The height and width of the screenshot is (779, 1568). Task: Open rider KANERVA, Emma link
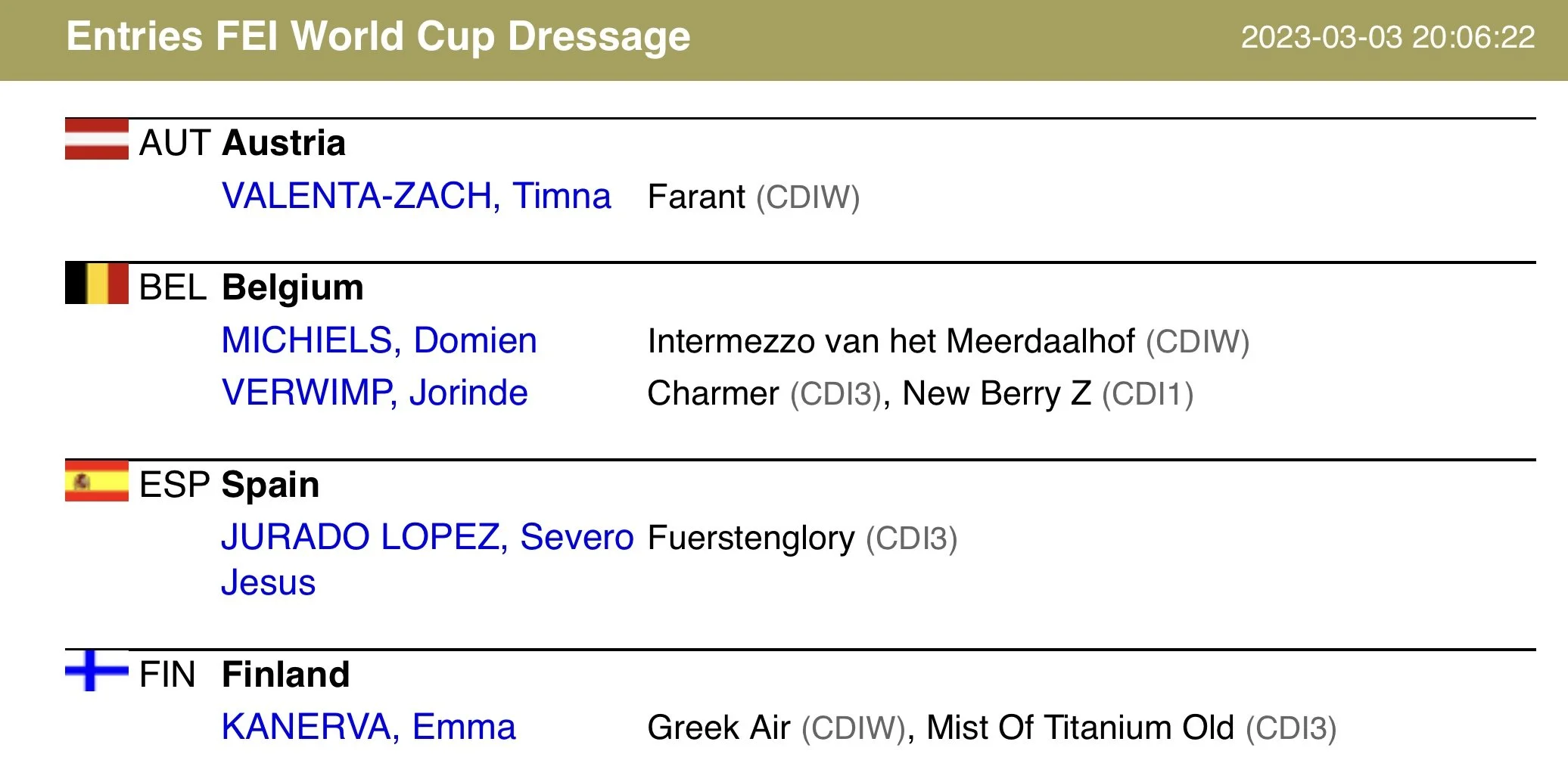(369, 727)
